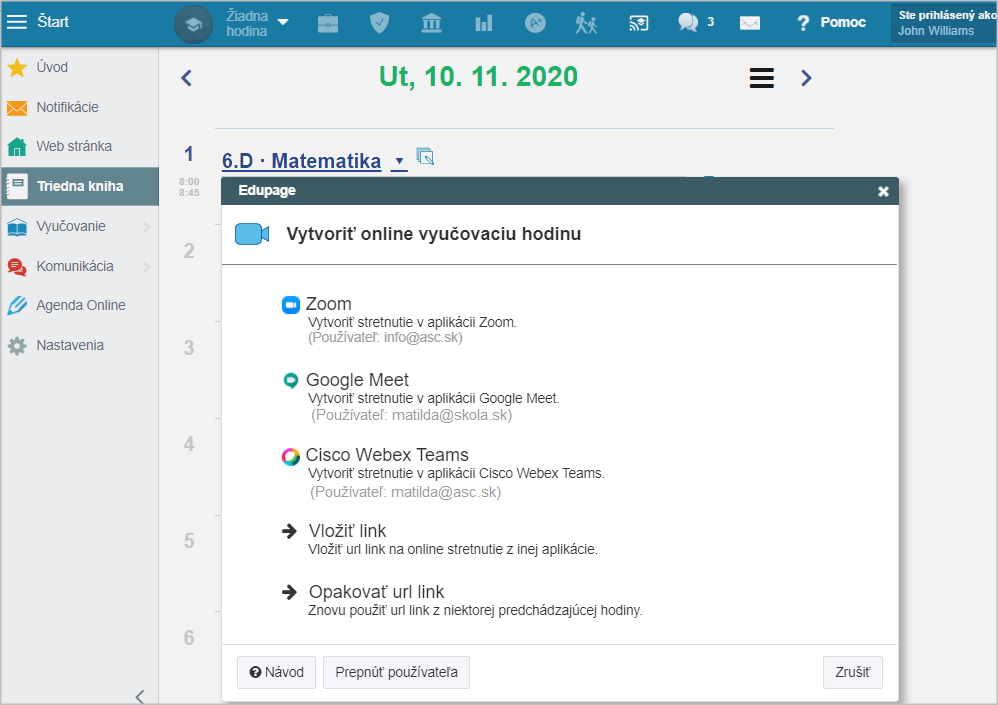Screen dimensions: 998x705
Task: Click the arrow beside Opakovať url link
Action: pos(290,592)
